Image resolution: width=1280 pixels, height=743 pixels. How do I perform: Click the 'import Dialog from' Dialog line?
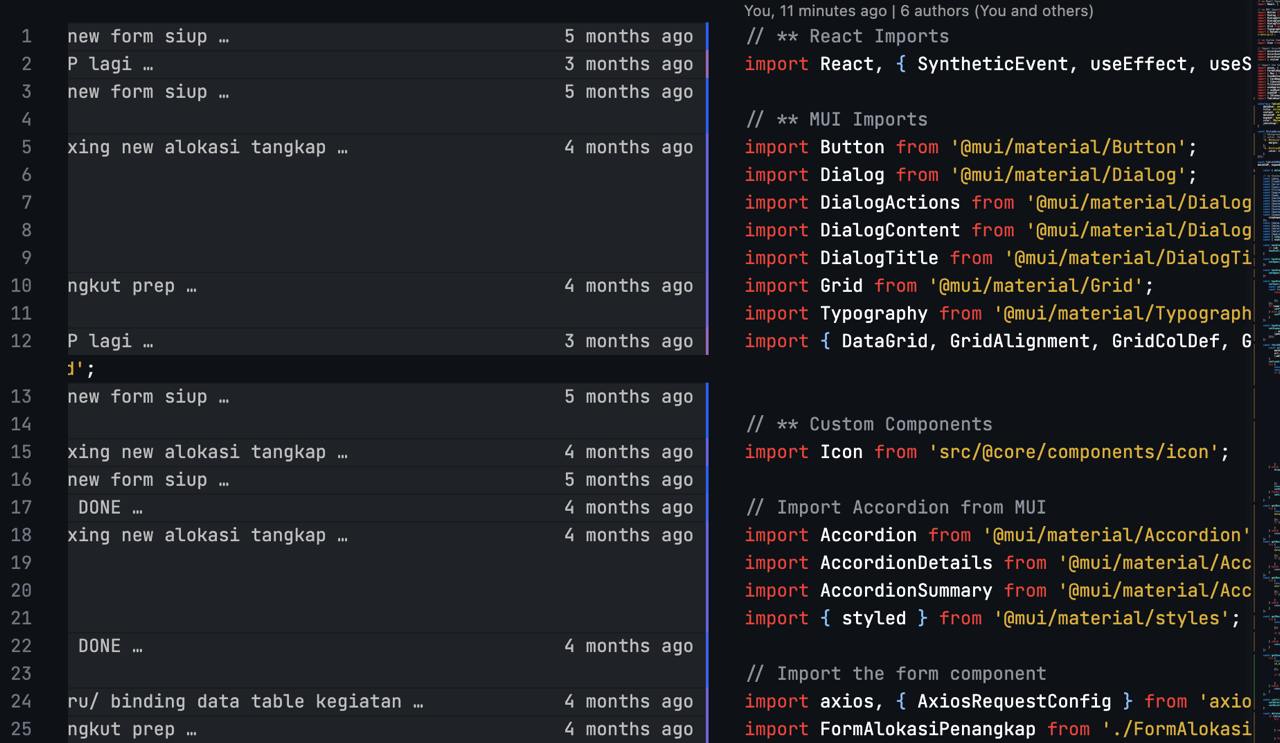[971, 175]
